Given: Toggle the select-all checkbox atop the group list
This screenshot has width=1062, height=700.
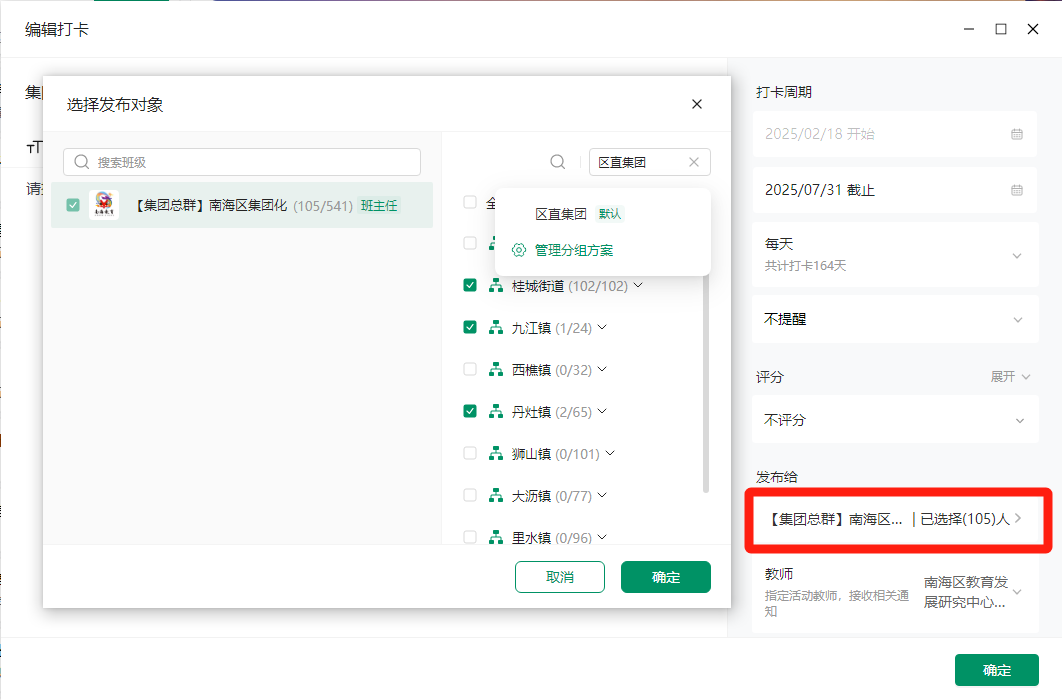Looking at the screenshot, I should 470,202.
